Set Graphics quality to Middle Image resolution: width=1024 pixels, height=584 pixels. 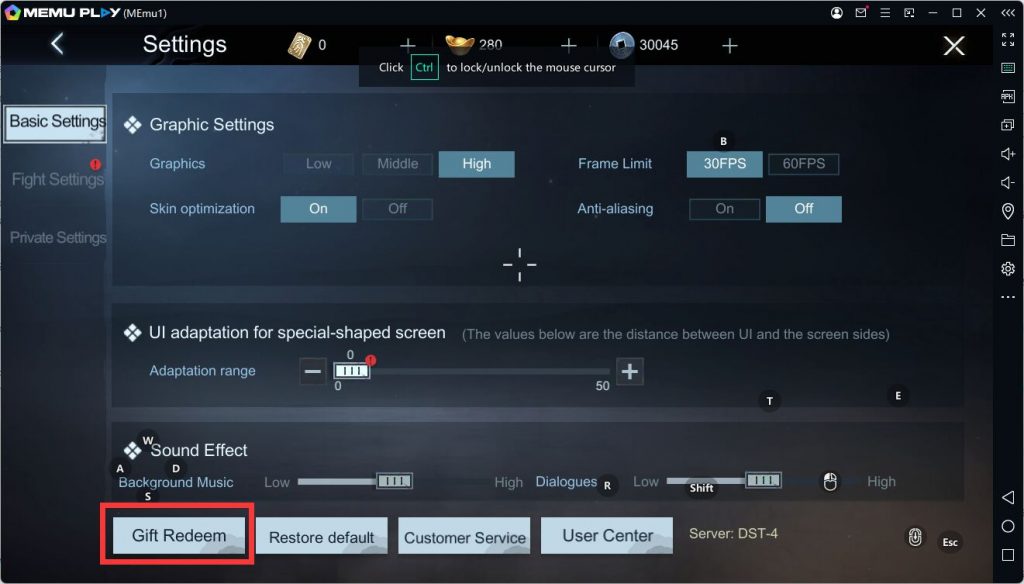(x=398, y=164)
